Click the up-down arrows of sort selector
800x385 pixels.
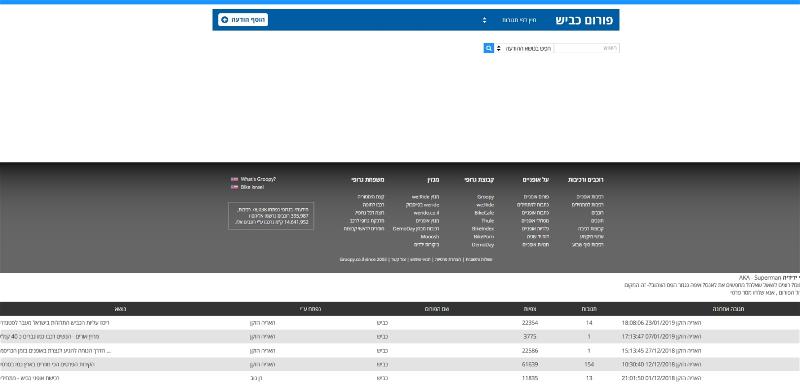coord(485,20)
